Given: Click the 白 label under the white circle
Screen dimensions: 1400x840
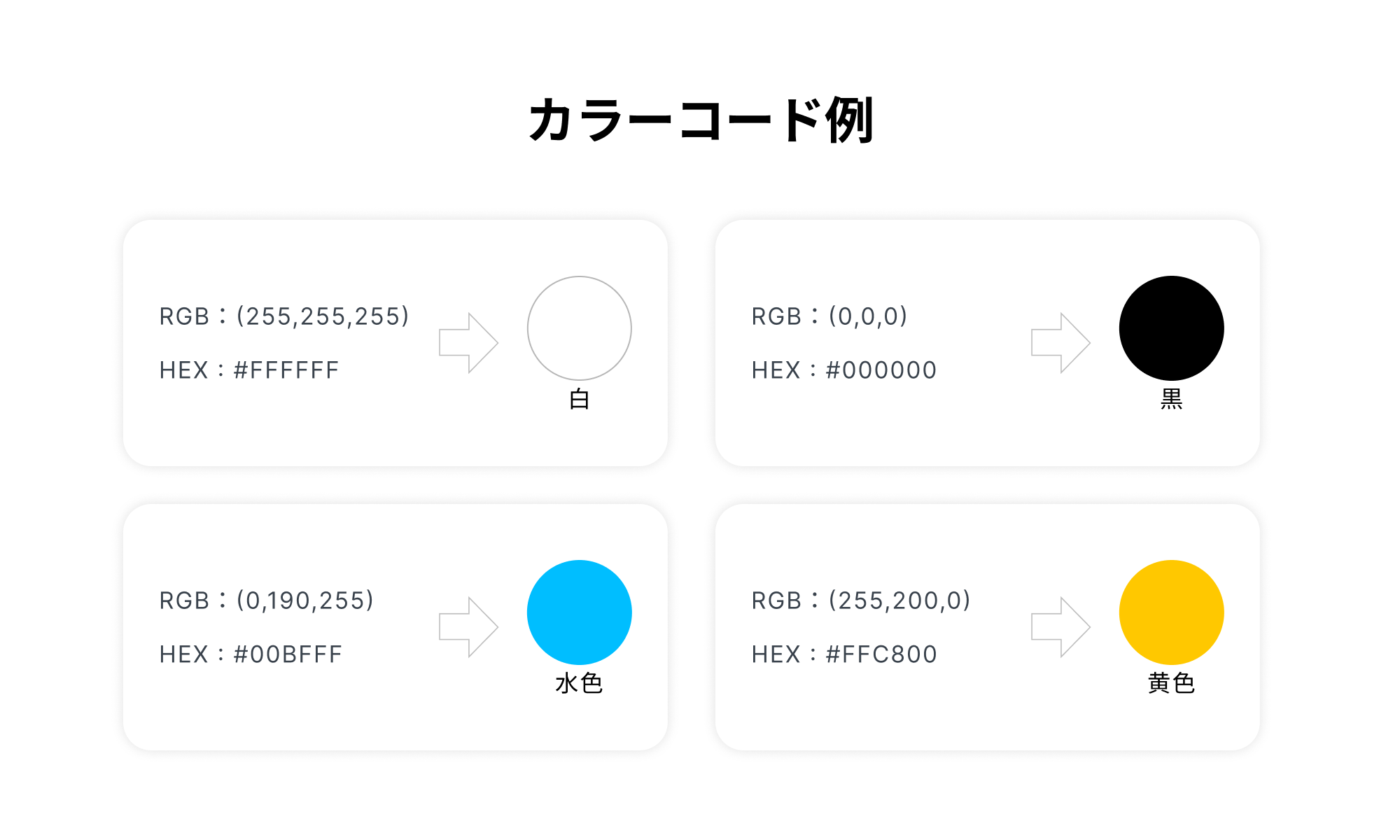Looking at the screenshot, I should click(x=580, y=400).
